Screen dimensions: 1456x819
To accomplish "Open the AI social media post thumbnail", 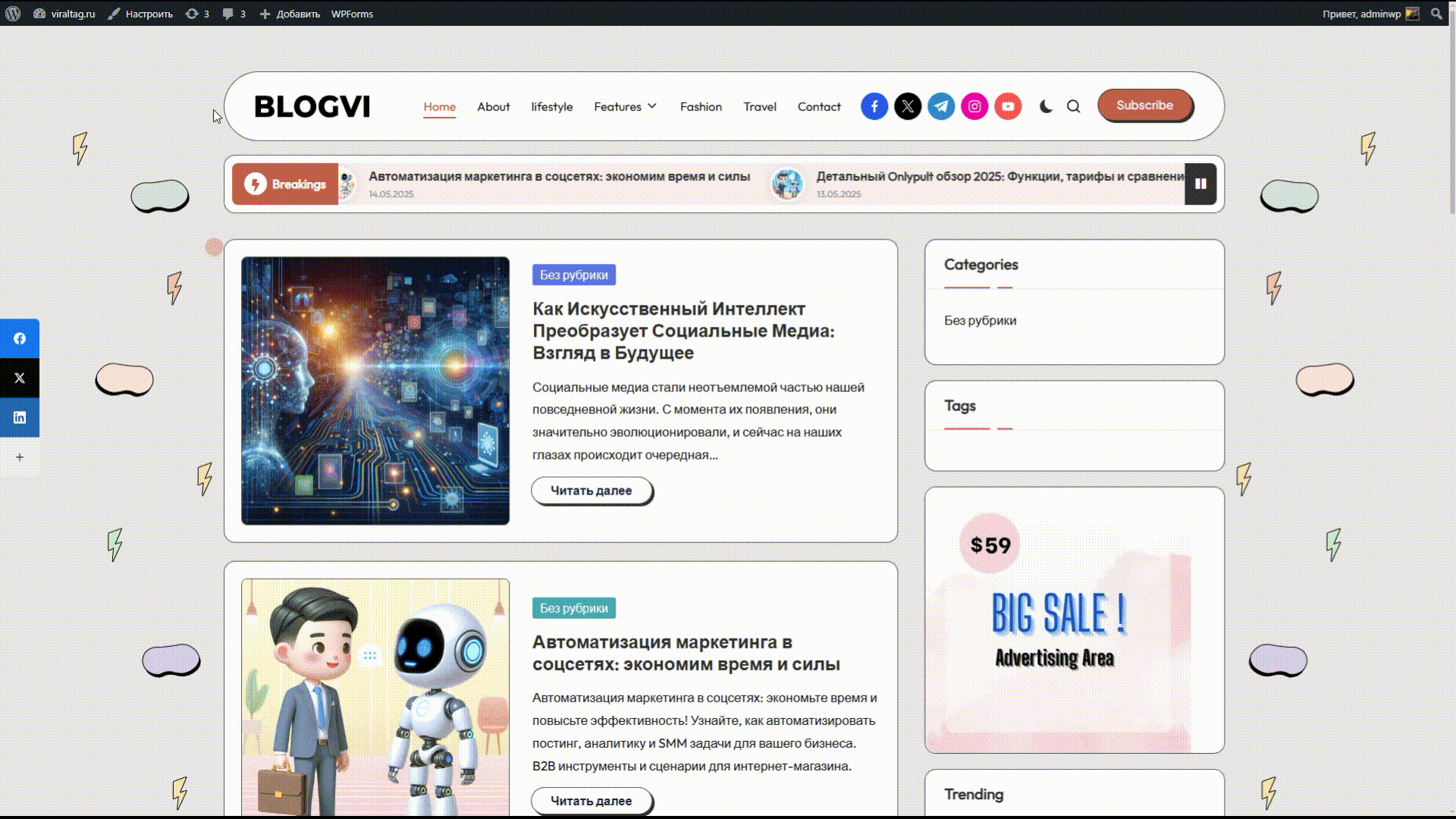I will tap(375, 391).
